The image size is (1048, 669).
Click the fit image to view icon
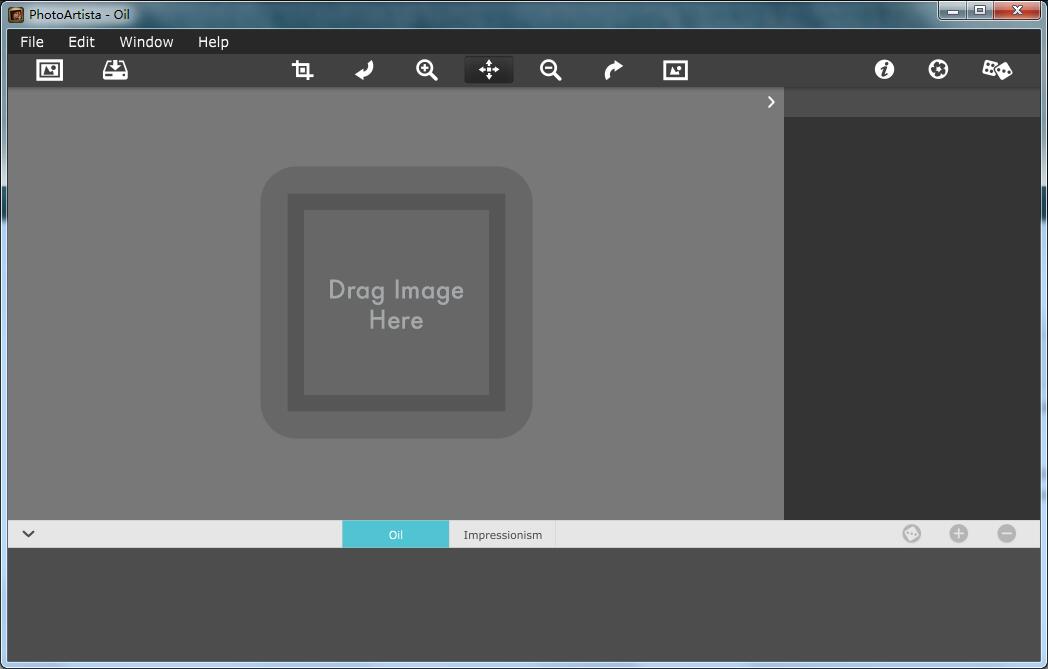[x=675, y=70]
